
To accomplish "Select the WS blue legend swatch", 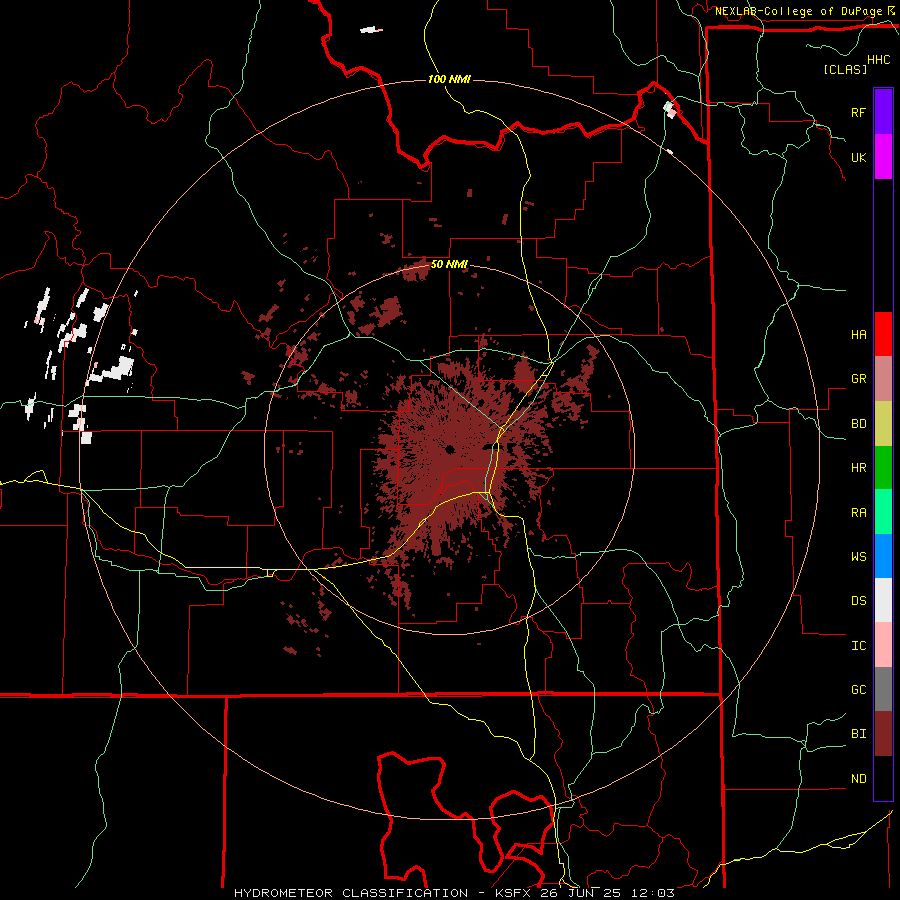I will pyautogui.click(x=883, y=556).
